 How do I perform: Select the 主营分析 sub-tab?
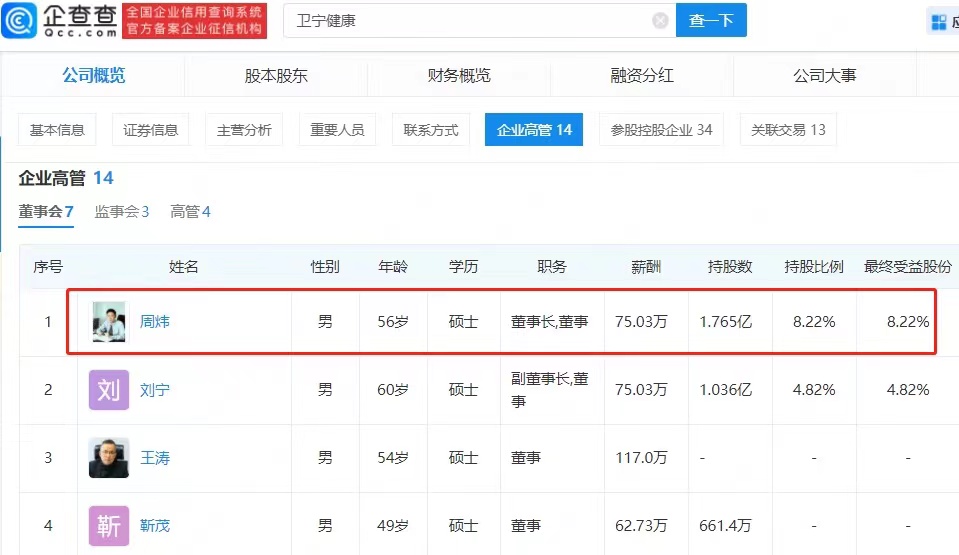244,130
